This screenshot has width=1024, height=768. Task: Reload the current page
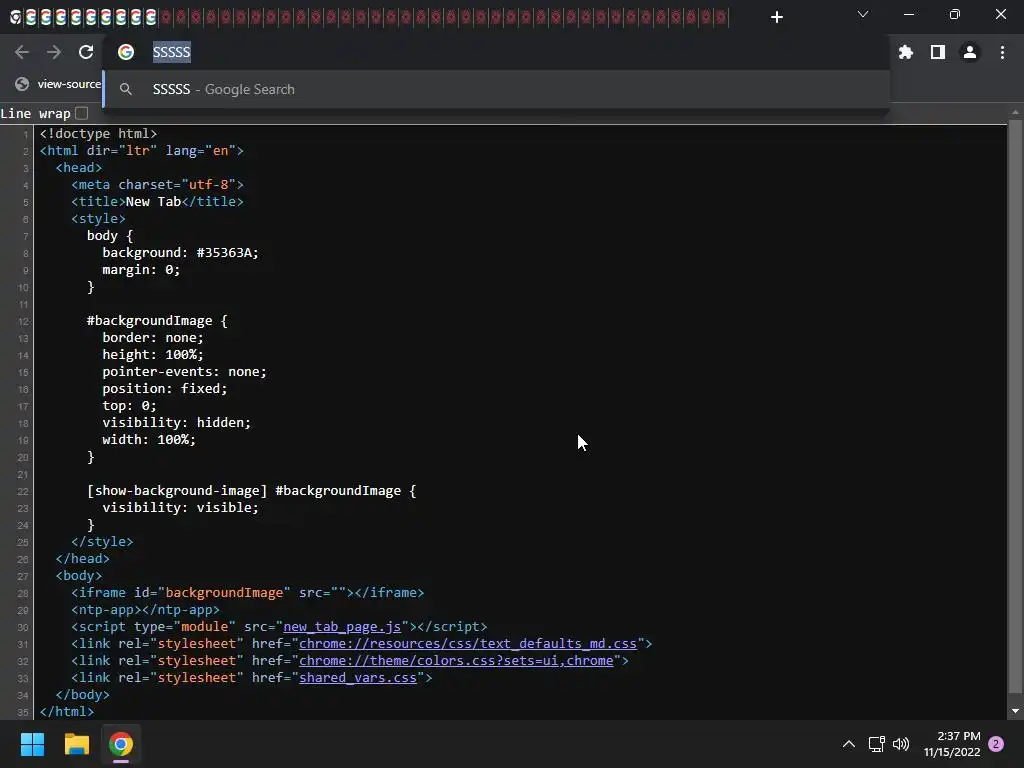tap(86, 52)
